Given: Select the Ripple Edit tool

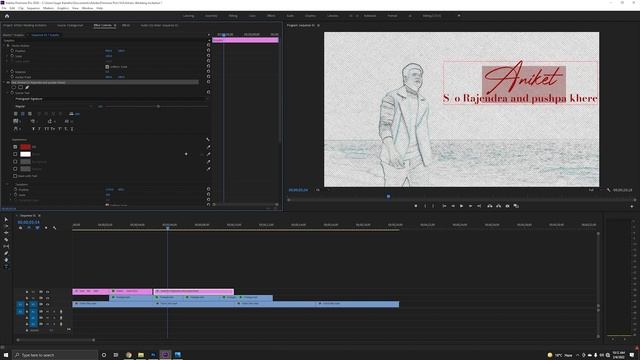Looking at the screenshot, I should click(6, 233).
